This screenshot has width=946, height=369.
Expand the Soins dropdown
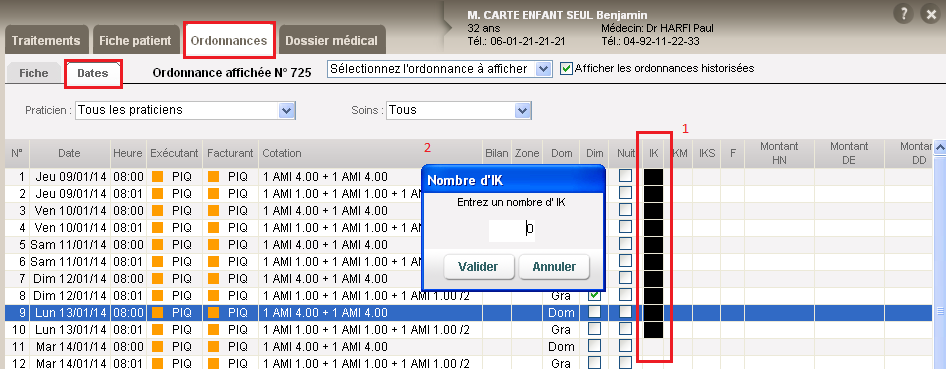point(459,110)
